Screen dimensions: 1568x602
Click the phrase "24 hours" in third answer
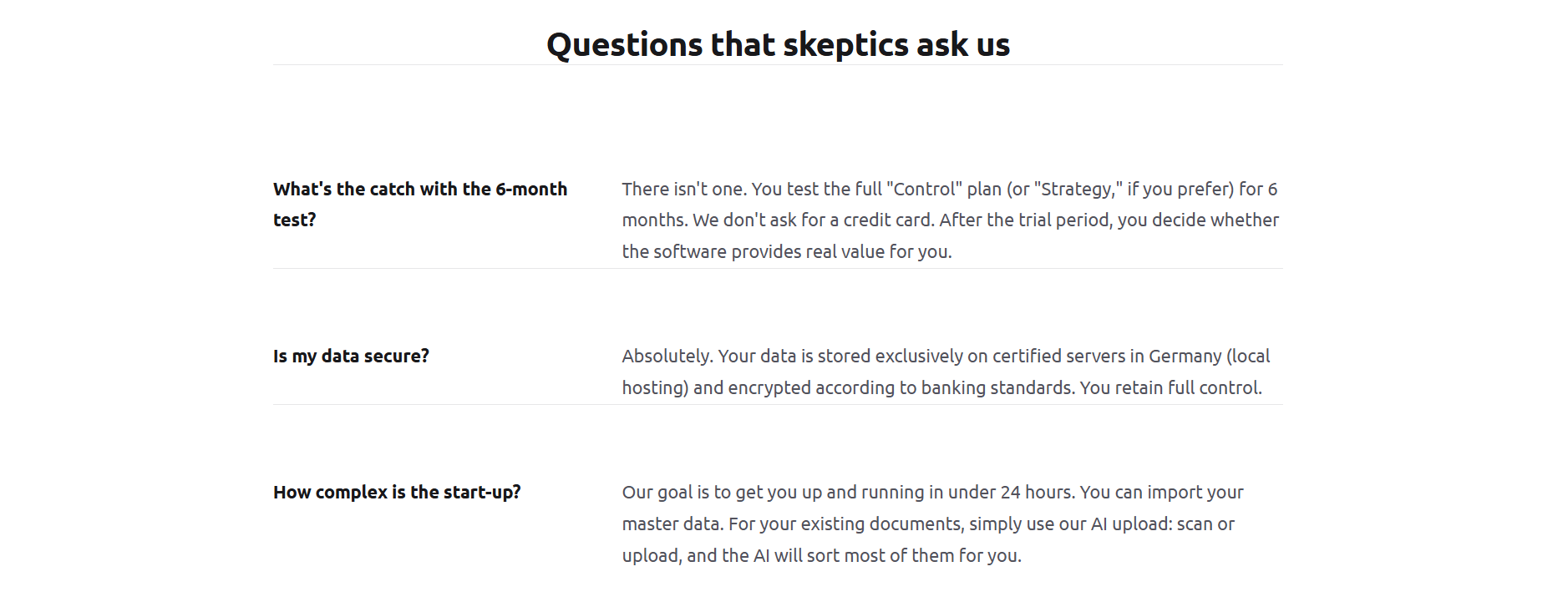coord(1036,493)
